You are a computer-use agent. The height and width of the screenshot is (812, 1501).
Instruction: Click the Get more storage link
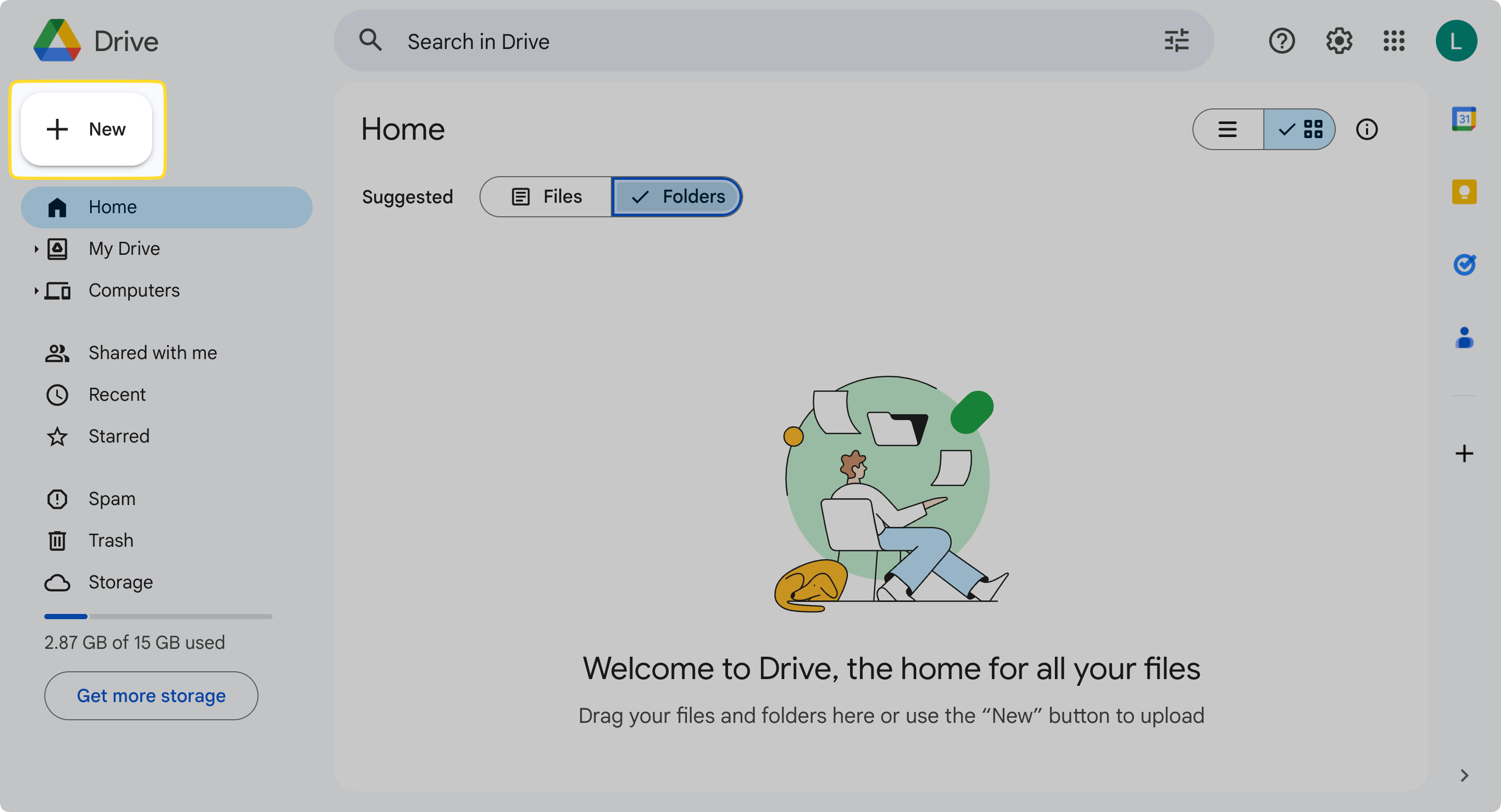point(151,695)
